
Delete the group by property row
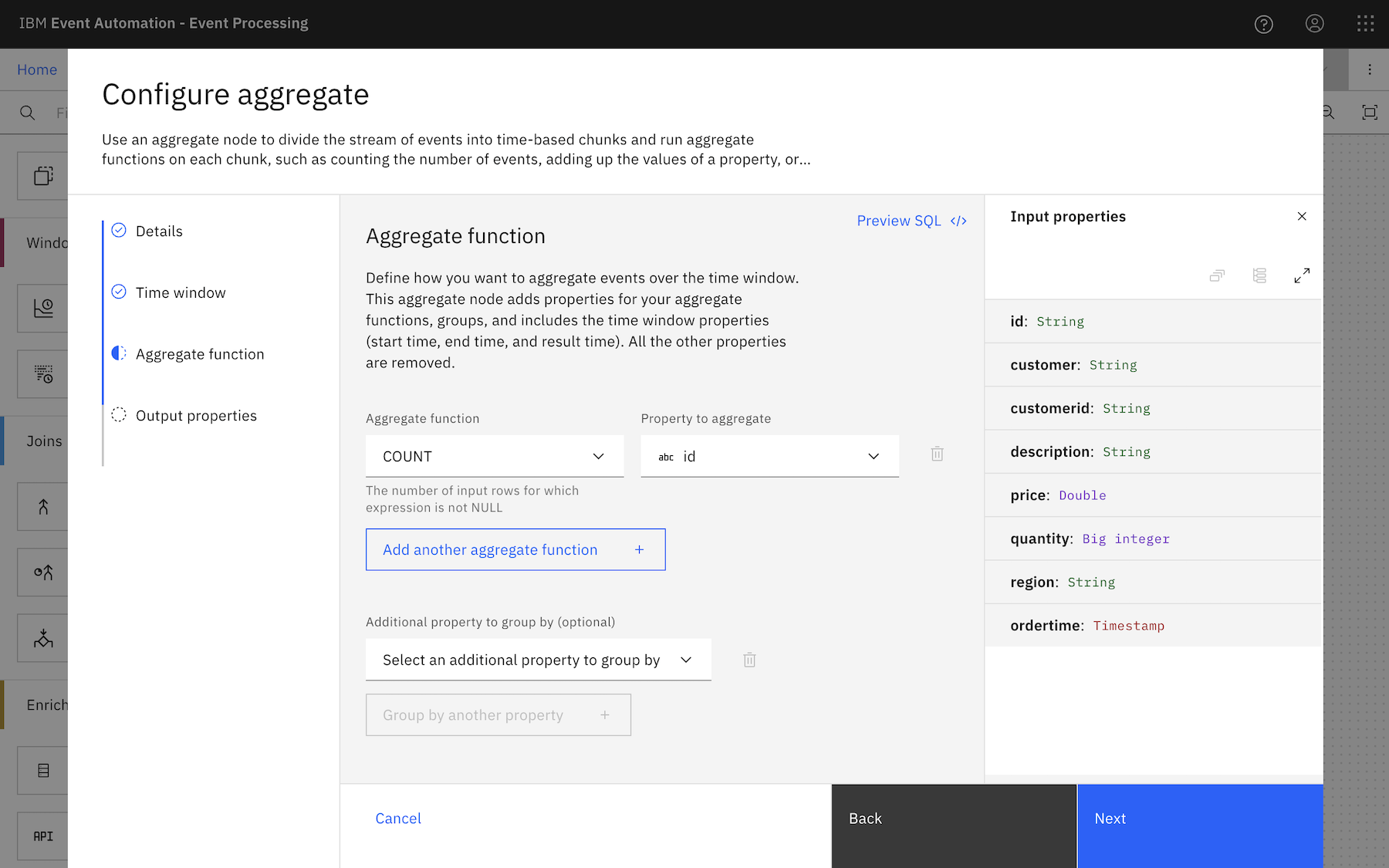[x=749, y=660]
